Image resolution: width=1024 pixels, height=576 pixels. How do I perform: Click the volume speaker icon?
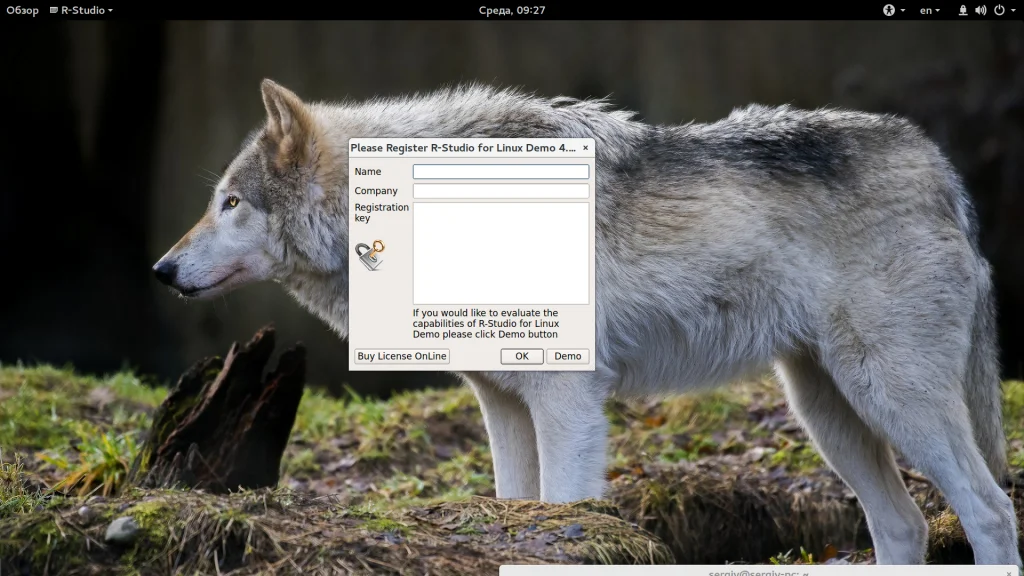(x=980, y=10)
